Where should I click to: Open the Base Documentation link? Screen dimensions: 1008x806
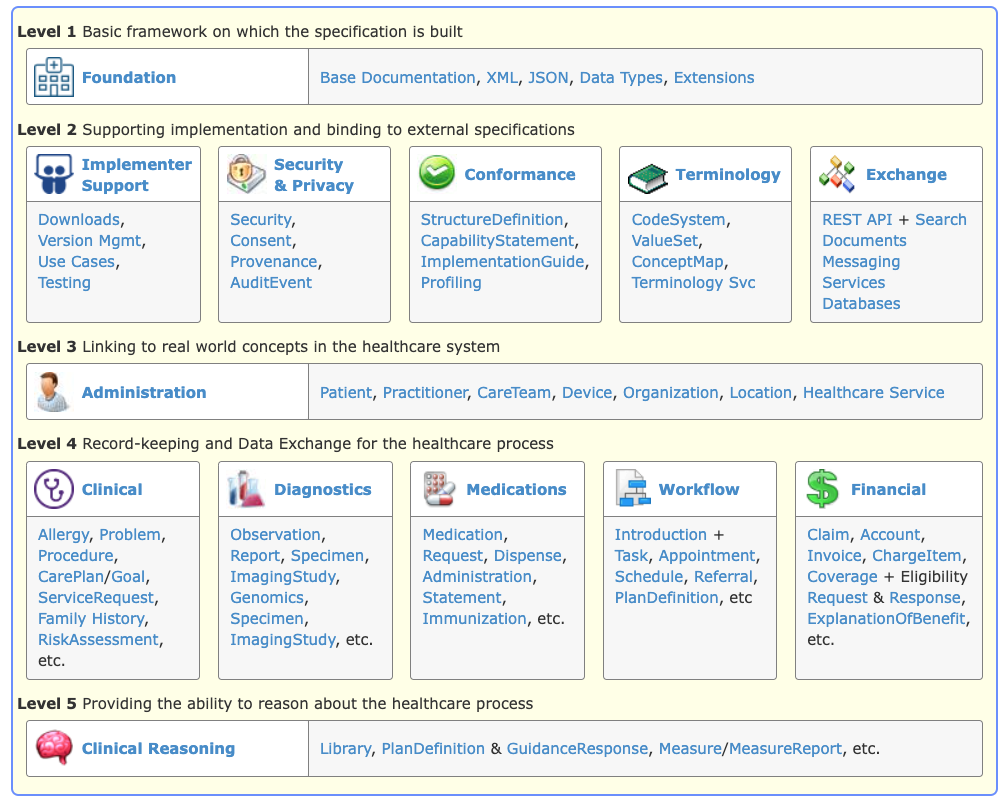[397, 78]
